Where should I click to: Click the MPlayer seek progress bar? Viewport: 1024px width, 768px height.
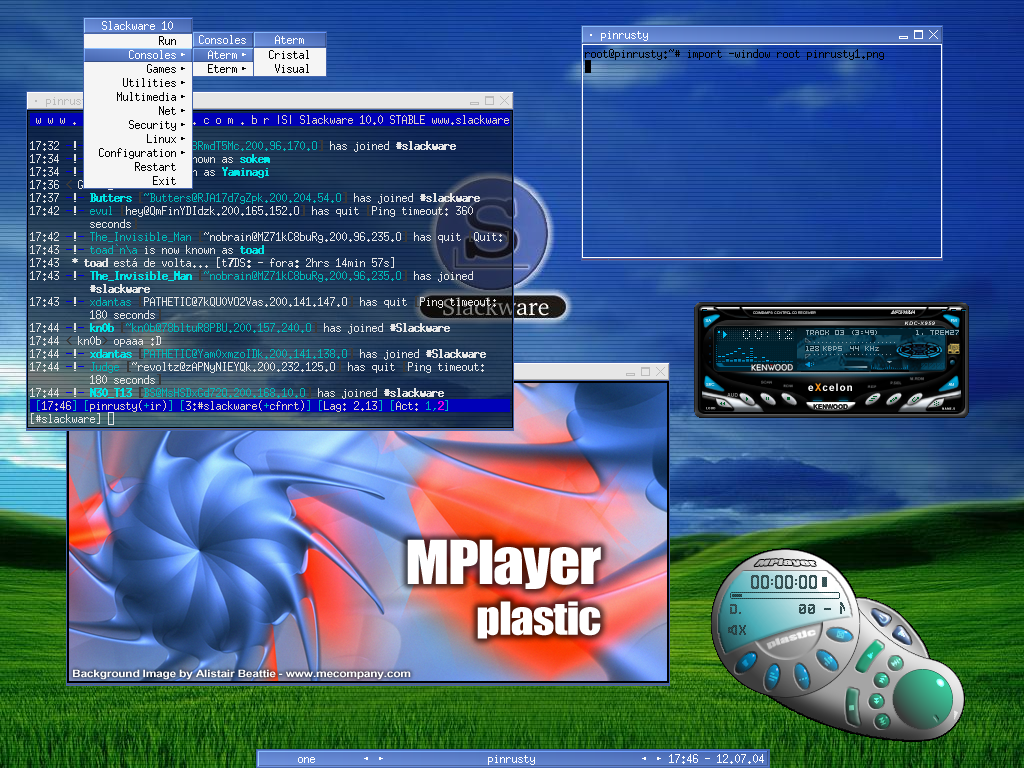click(x=785, y=595)
